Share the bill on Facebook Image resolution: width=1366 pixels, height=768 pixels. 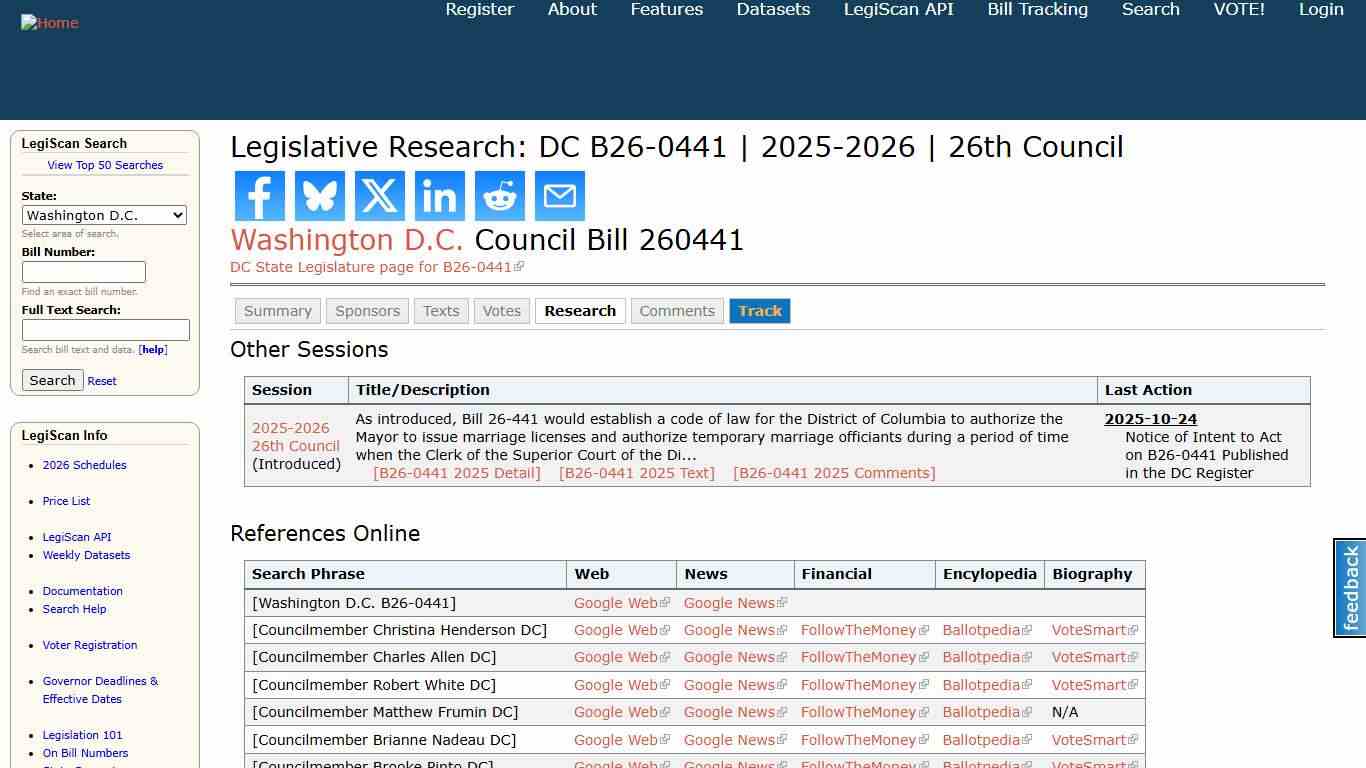click(259, 196)
